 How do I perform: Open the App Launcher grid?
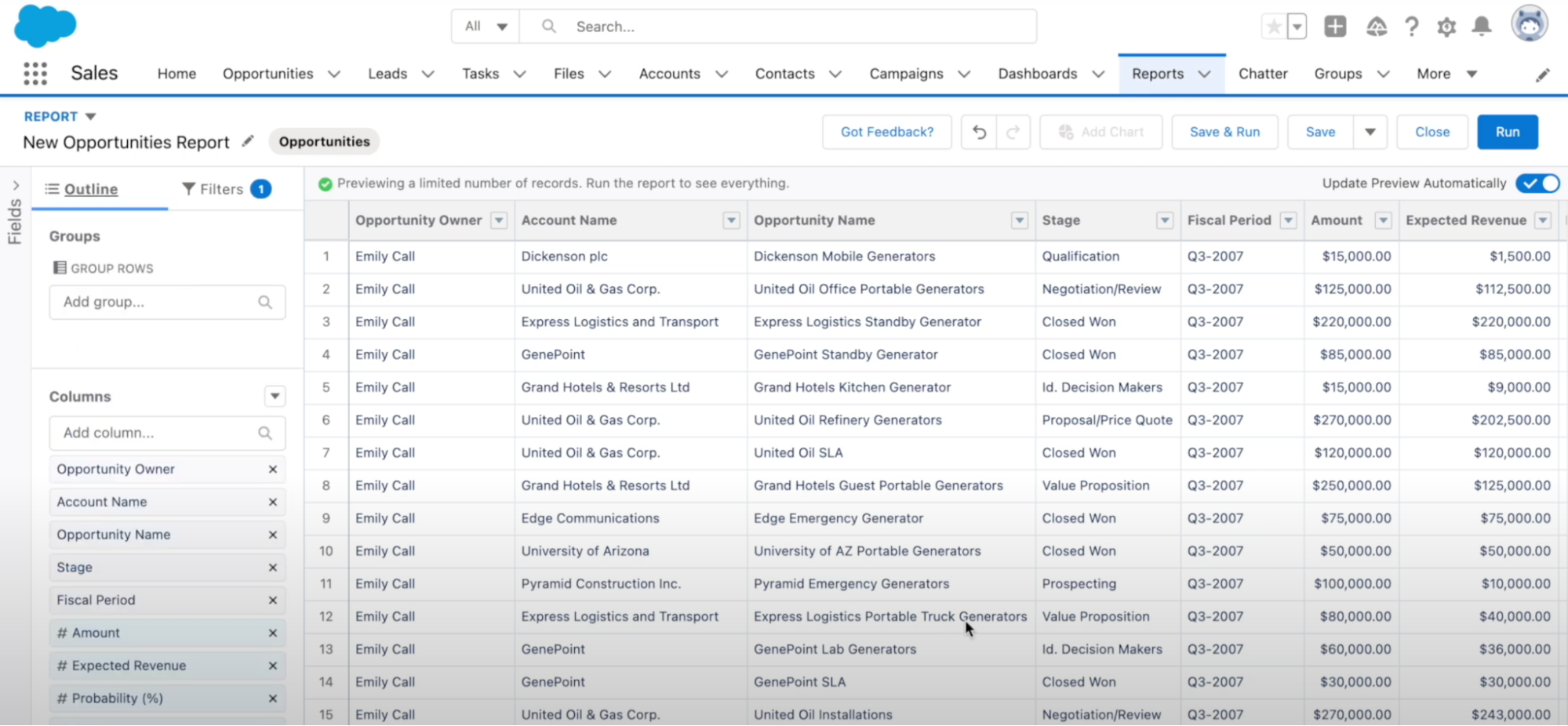[35, 73]
